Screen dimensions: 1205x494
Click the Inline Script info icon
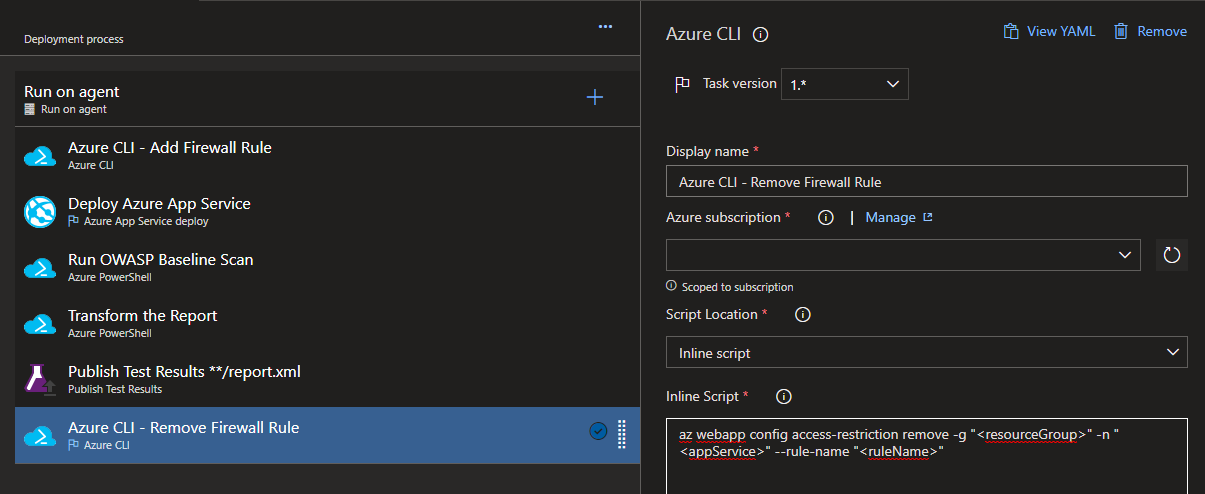point(784,396)
